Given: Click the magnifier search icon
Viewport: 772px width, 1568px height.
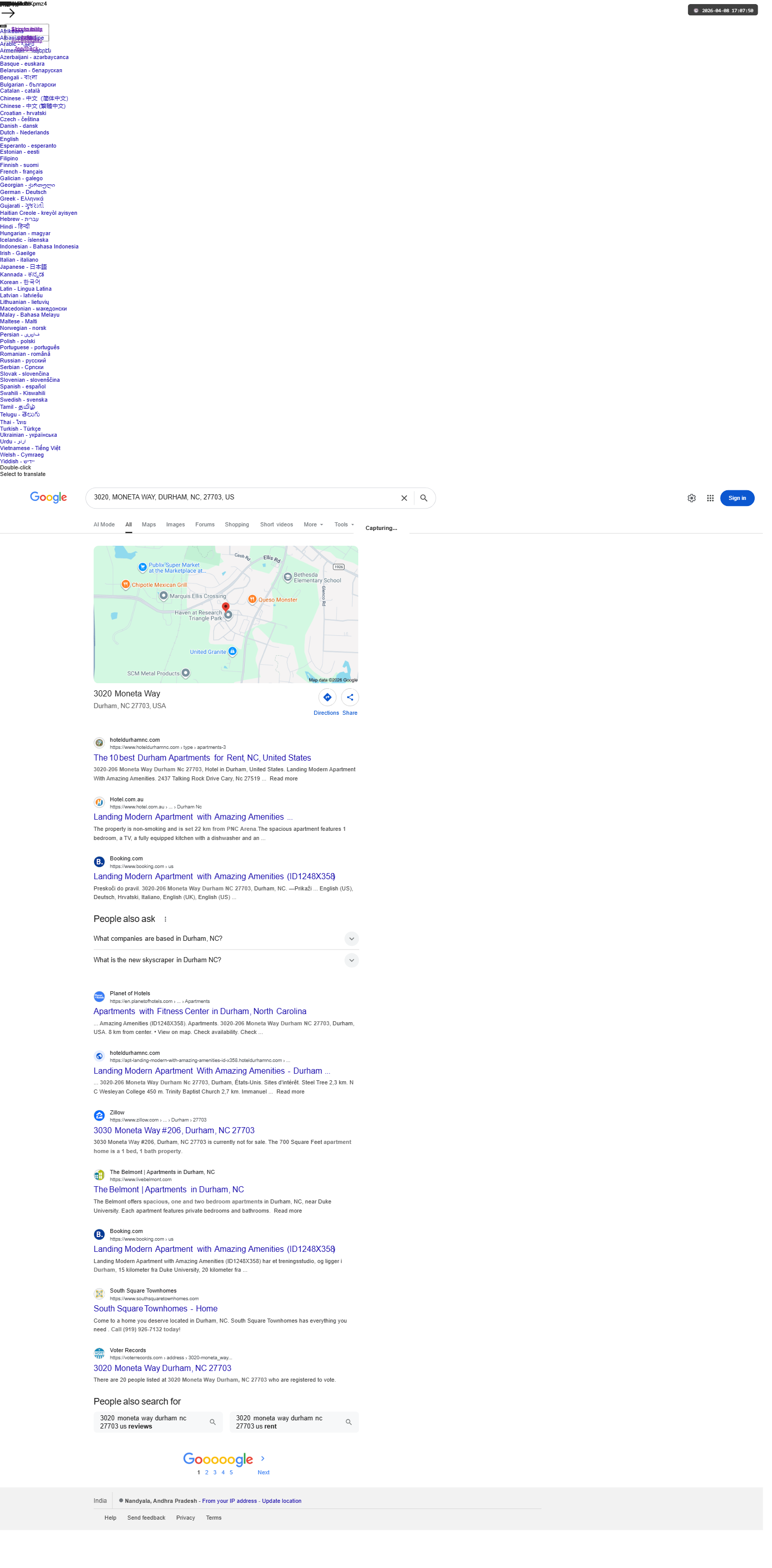Looking at the screenshot, I should coord(423,498).
